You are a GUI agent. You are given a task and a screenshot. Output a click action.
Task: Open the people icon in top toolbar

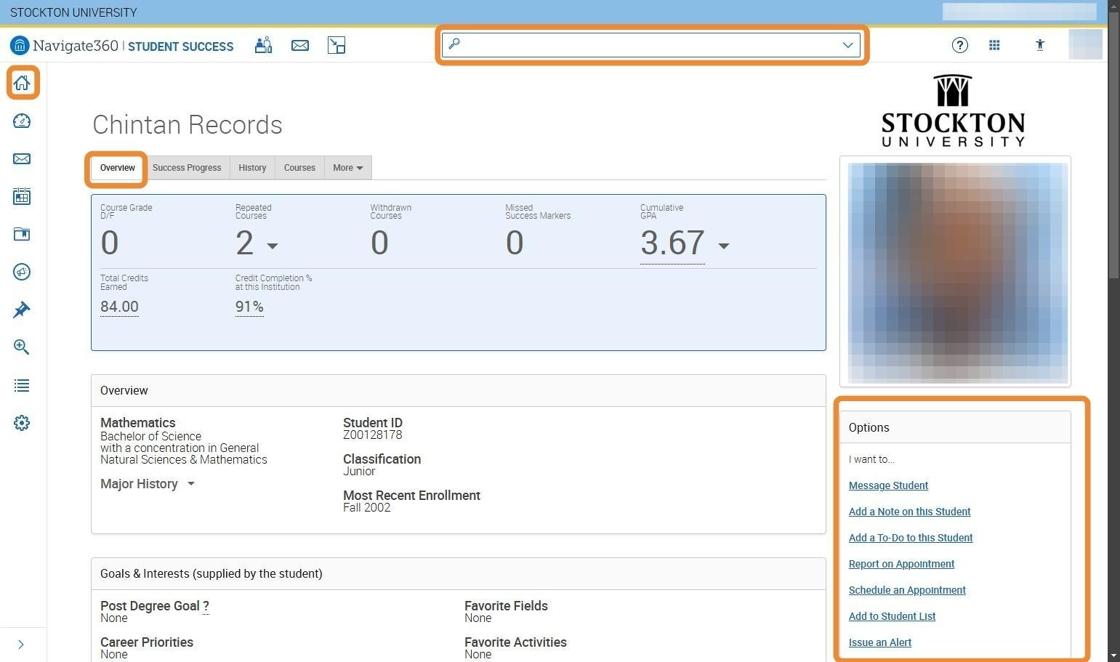(264, 45)
